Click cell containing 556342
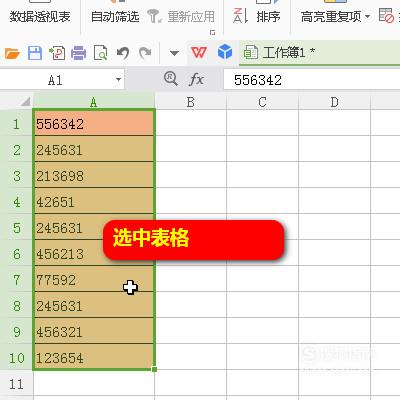Viewport: 400px width, 400px height. tap(94, 124)
